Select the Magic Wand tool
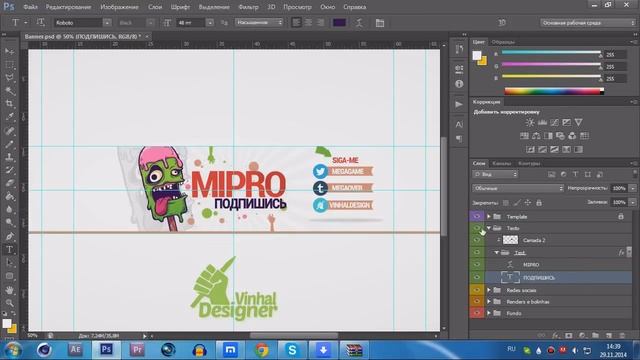This screenshot has height=360, width=640. 9,91
